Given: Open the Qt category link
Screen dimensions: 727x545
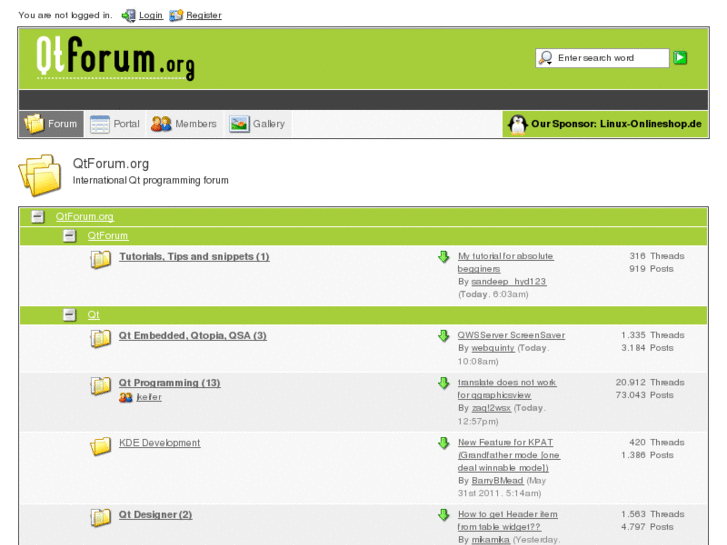Looking at the screenshot, I should (93, 315).
